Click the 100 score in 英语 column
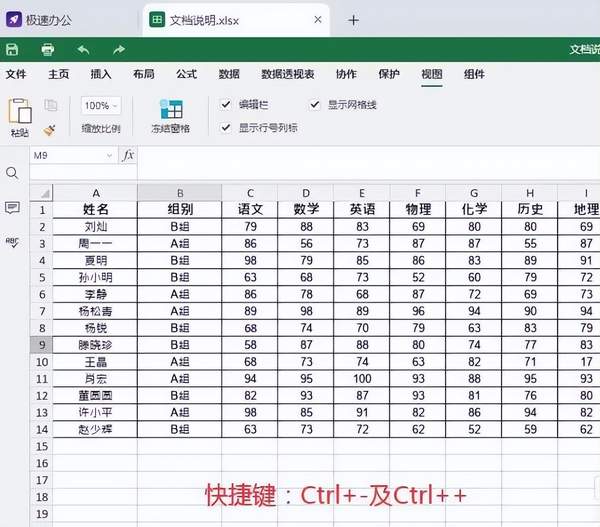600x527 pixels. (x=362, y=379)
